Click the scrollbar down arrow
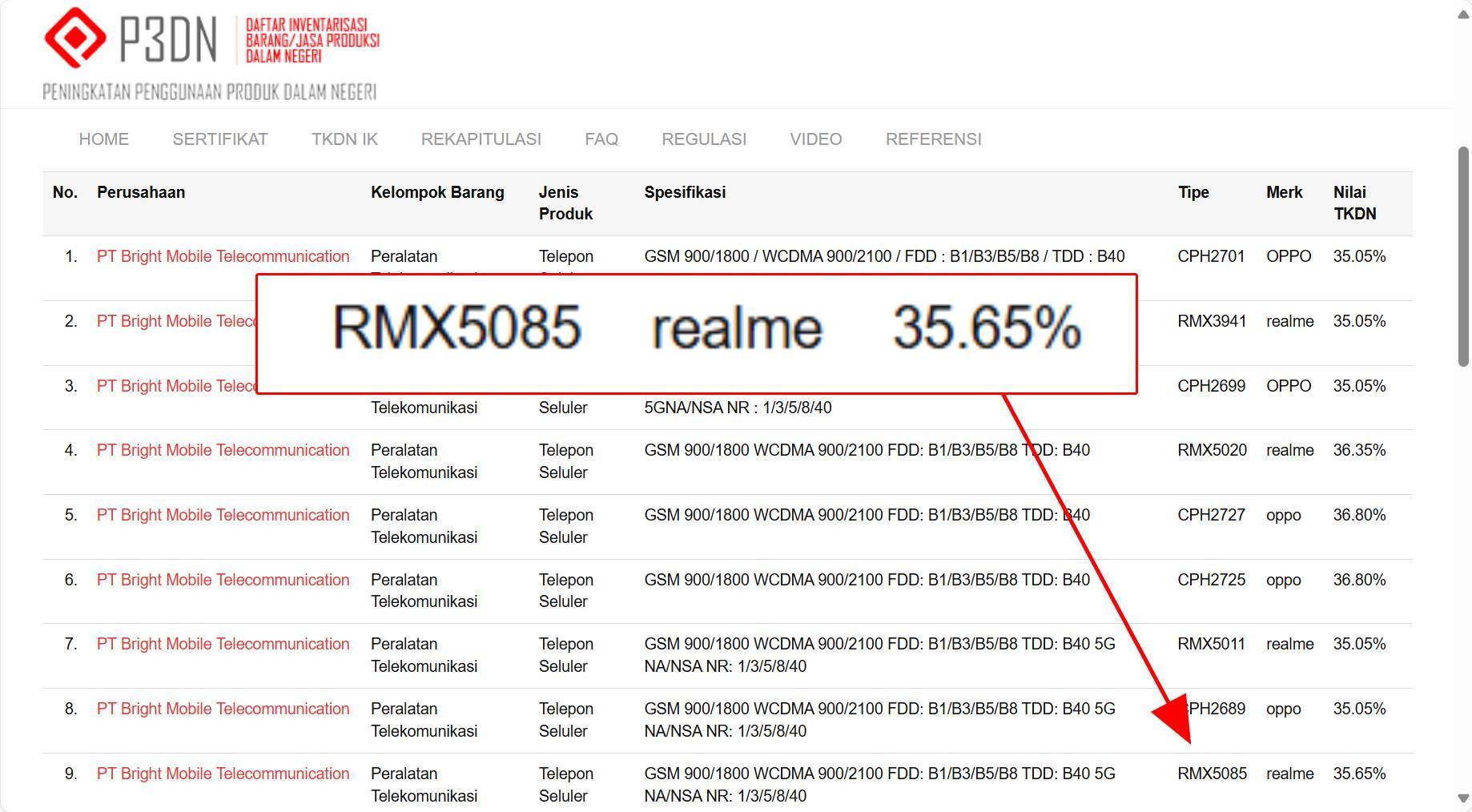 point(1462,798)
